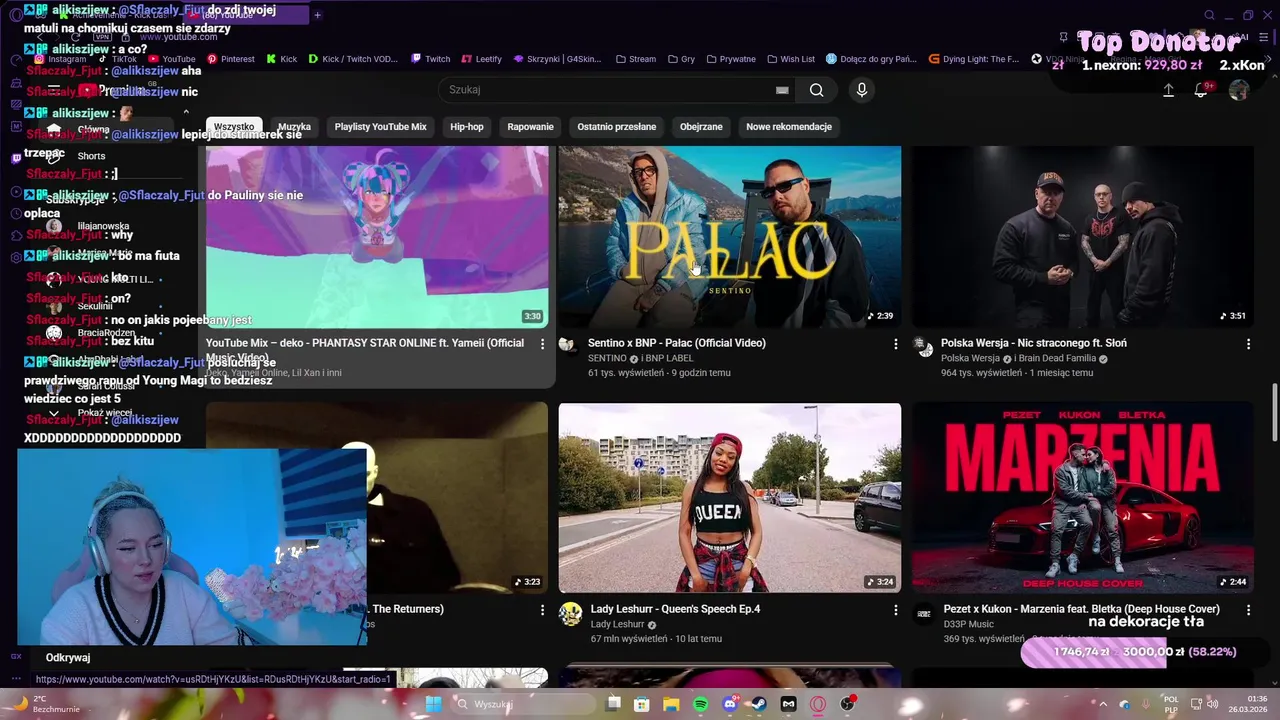The width and height of the screenshot is (1280, 720).
Task: Open Discord from the taskbar
Action: 730,704
